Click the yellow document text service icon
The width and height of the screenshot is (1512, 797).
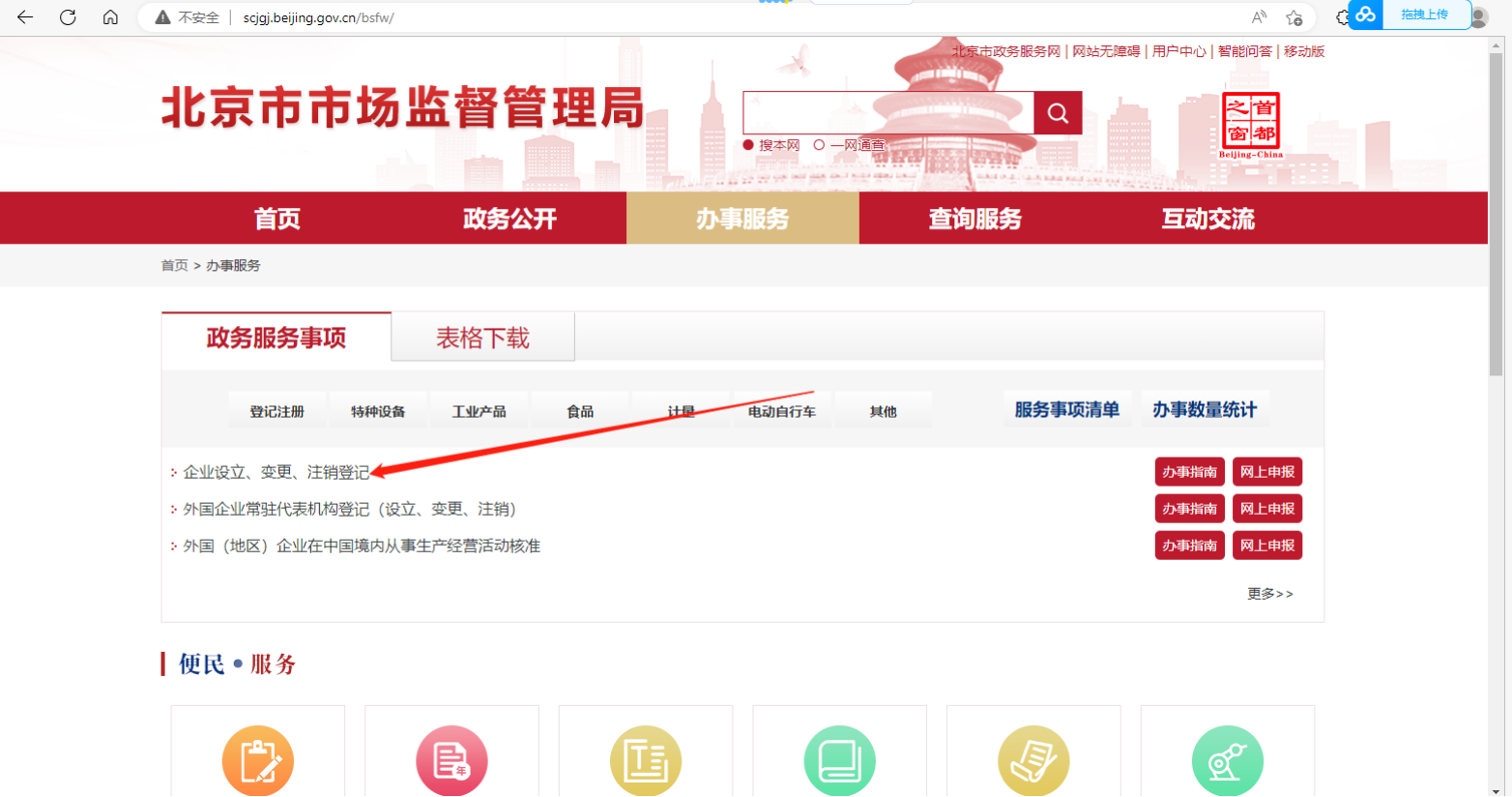click(x=646, y=762)
